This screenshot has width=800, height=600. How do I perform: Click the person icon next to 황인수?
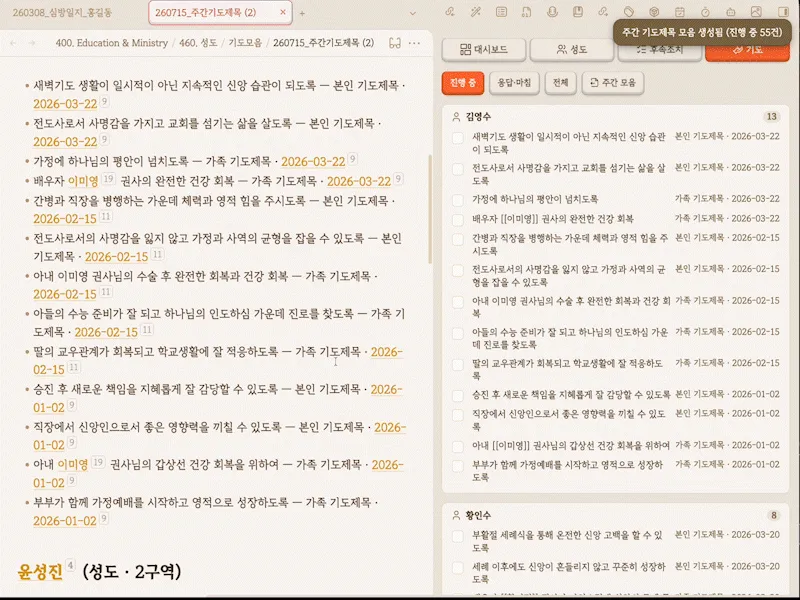tap(456, 515)
